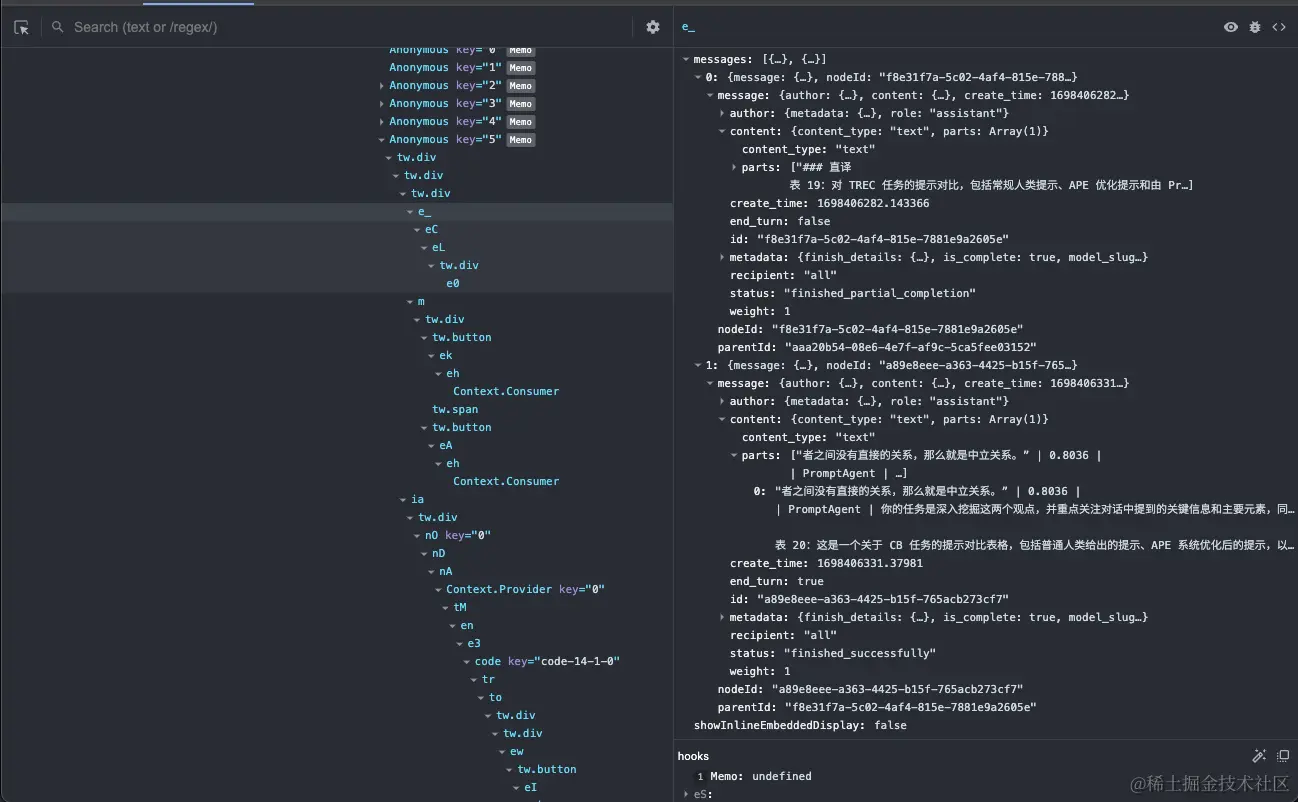Viewport: 1298px width, 802px height.
Task: Expand the Anonymous key="2" component arrow
Action: click(x=382, y=86)
